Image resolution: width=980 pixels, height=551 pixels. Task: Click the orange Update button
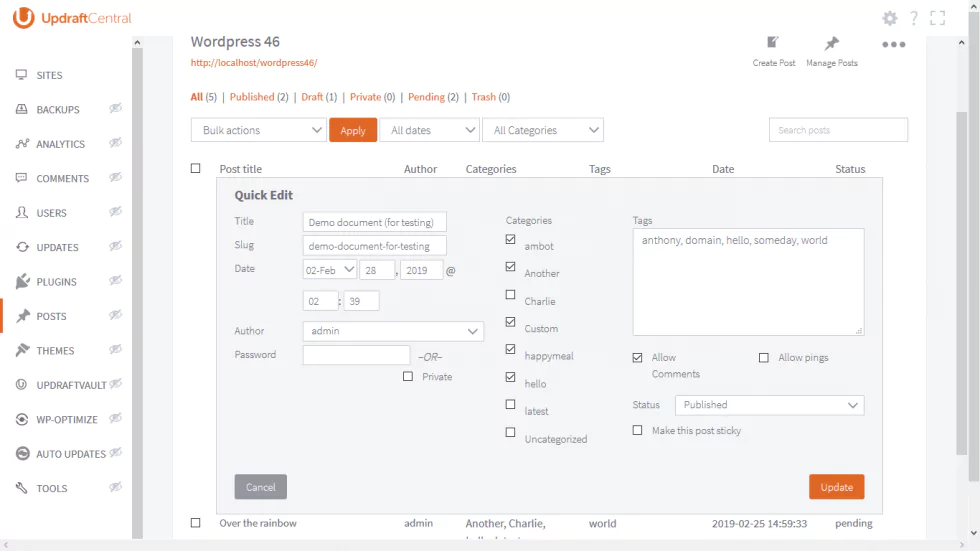836,487
